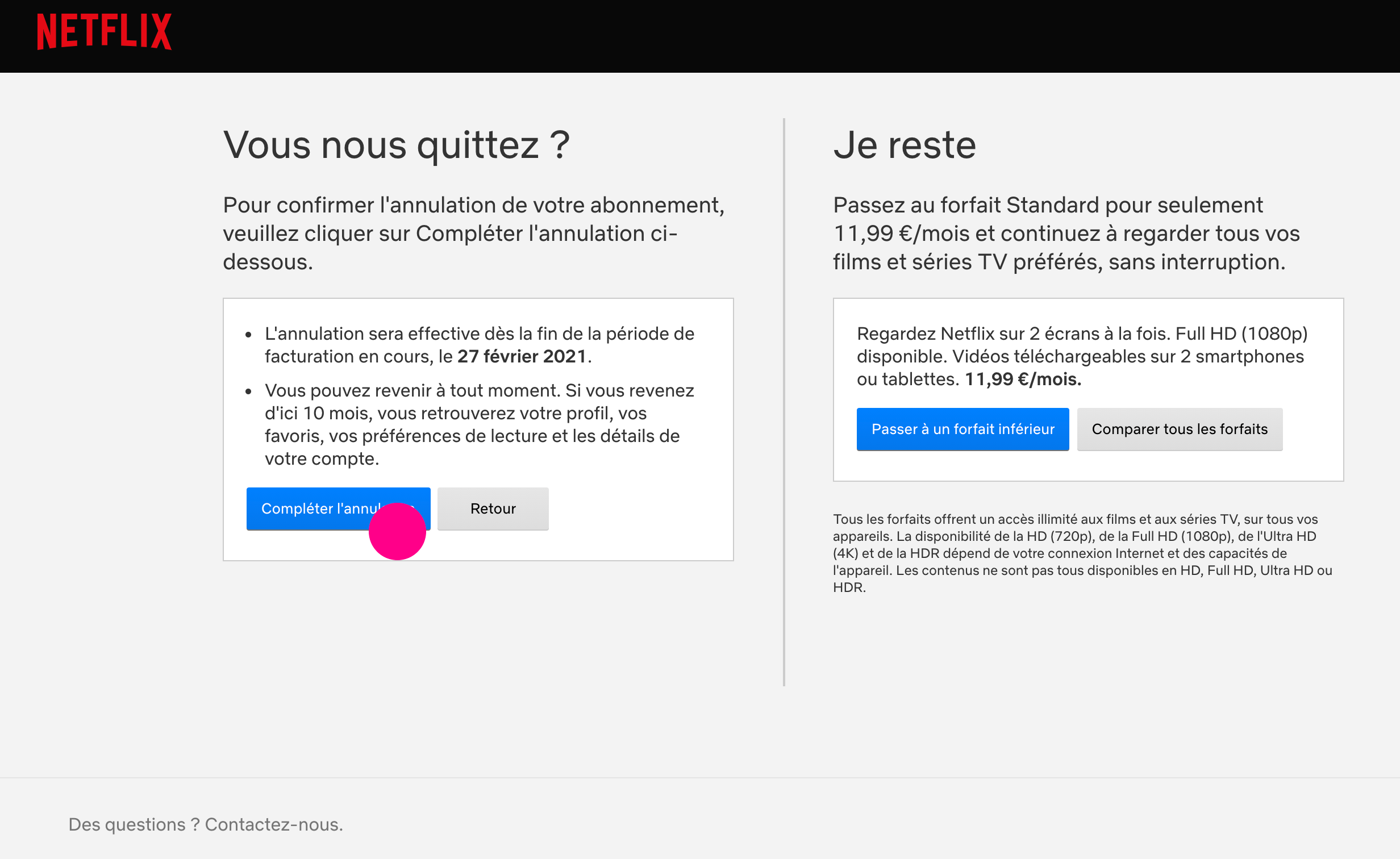Follow the Contactez-nous link
Screen dimensions: 1400x859
(273, 824)
